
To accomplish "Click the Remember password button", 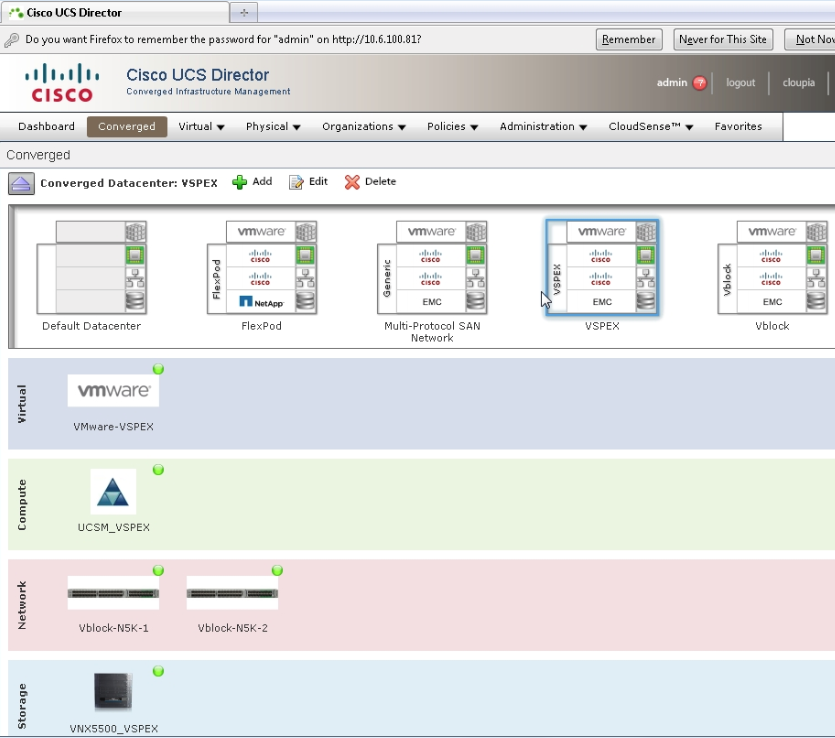I will (629, 39).
